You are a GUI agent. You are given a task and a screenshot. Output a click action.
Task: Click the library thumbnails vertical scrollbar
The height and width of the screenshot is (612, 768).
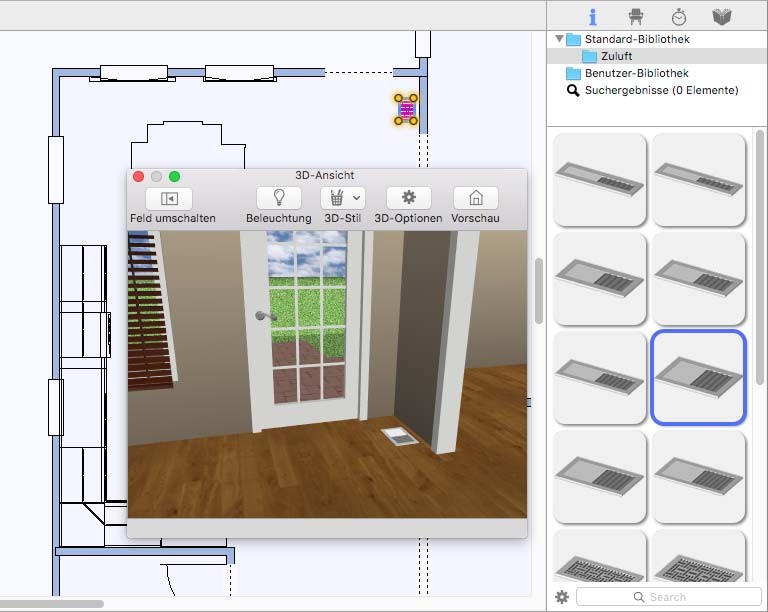(760, 257)
